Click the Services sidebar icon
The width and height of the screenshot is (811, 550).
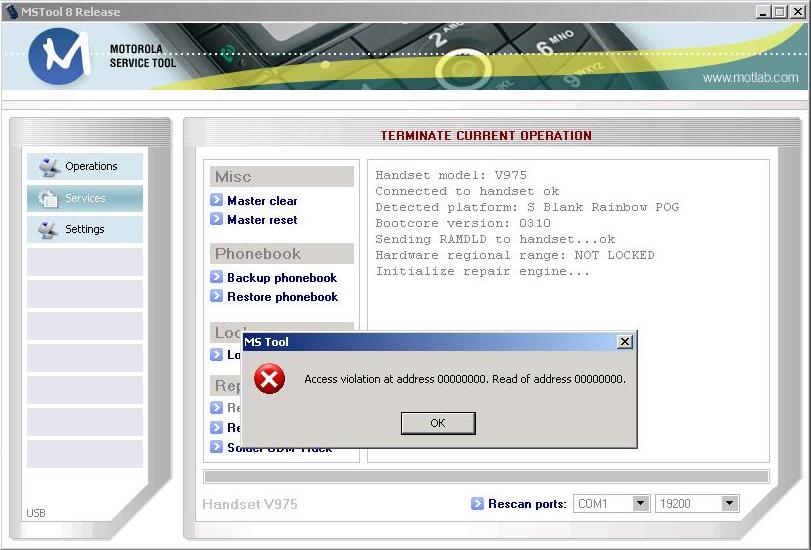click(48, 198)
